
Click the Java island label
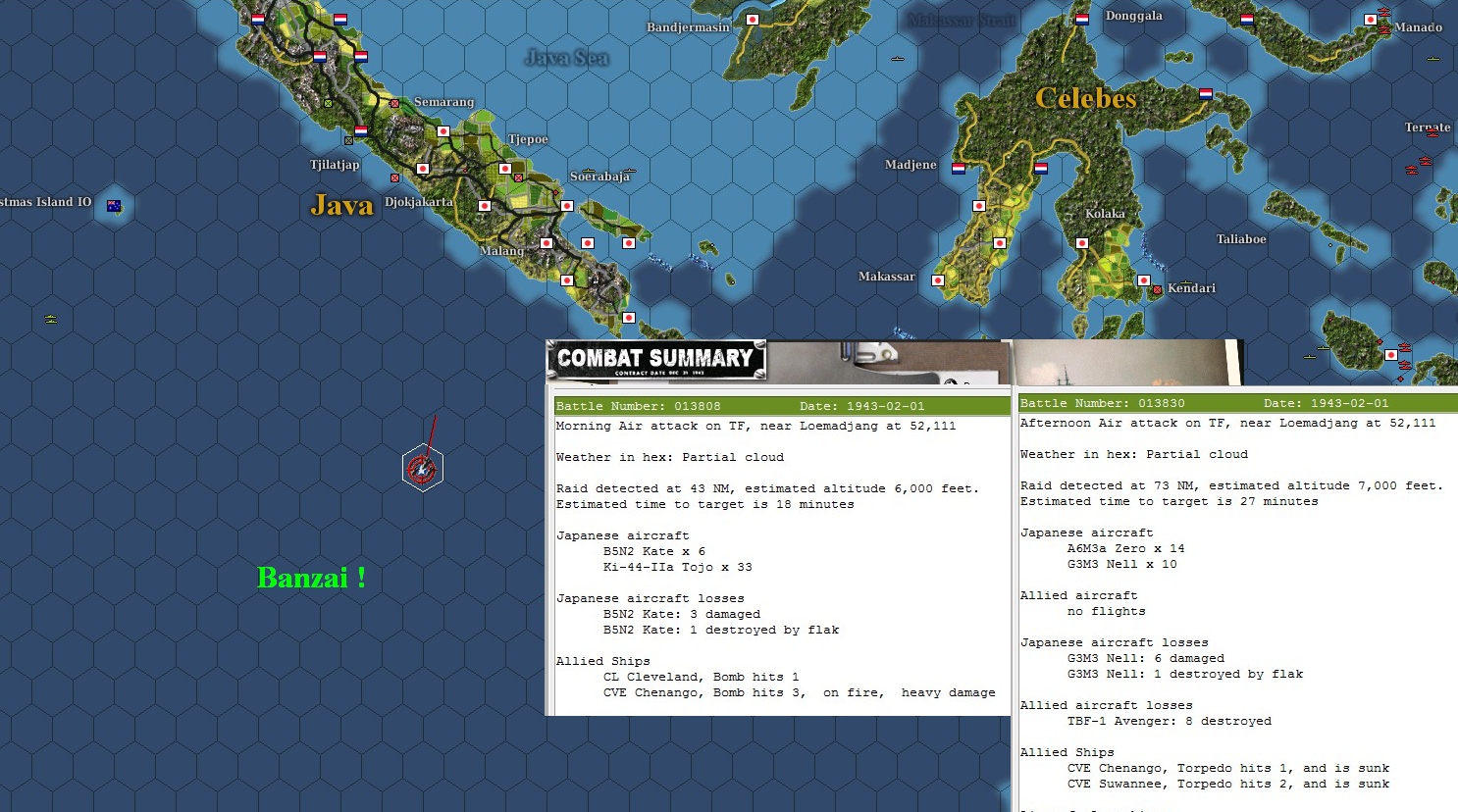tap(342, 205)
